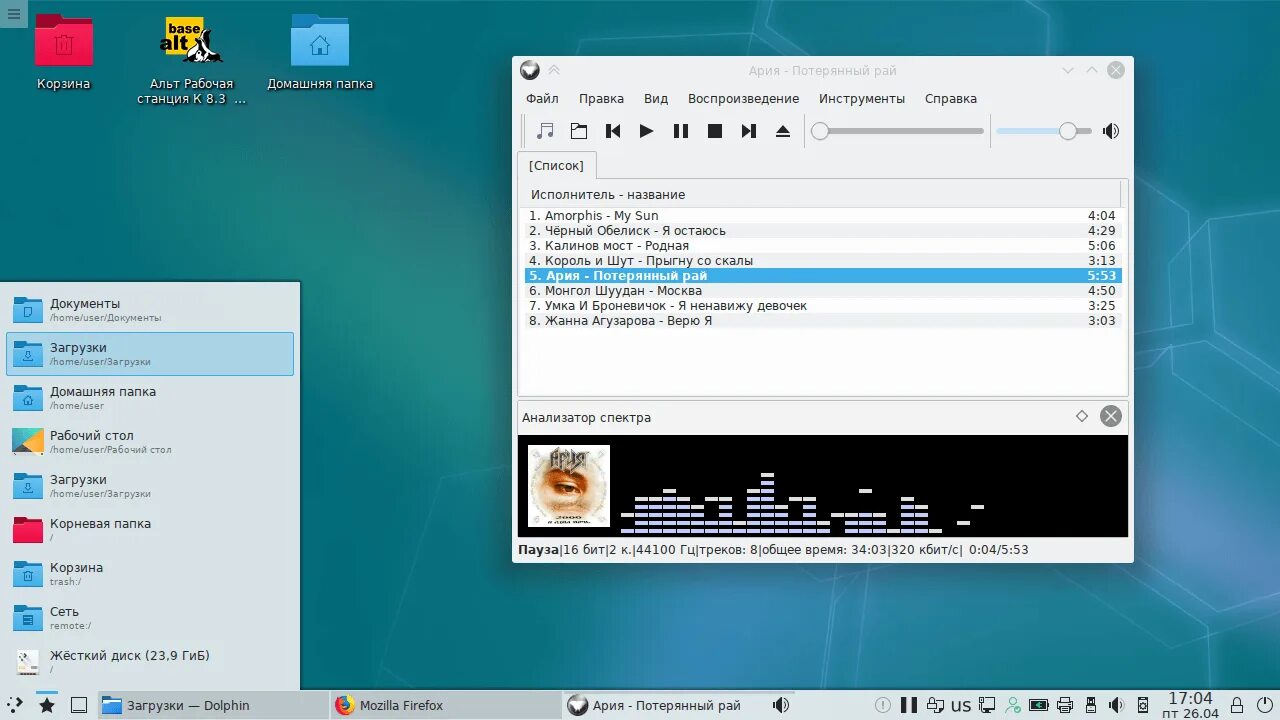Click the eject toolbar icon

coord(783,131)
